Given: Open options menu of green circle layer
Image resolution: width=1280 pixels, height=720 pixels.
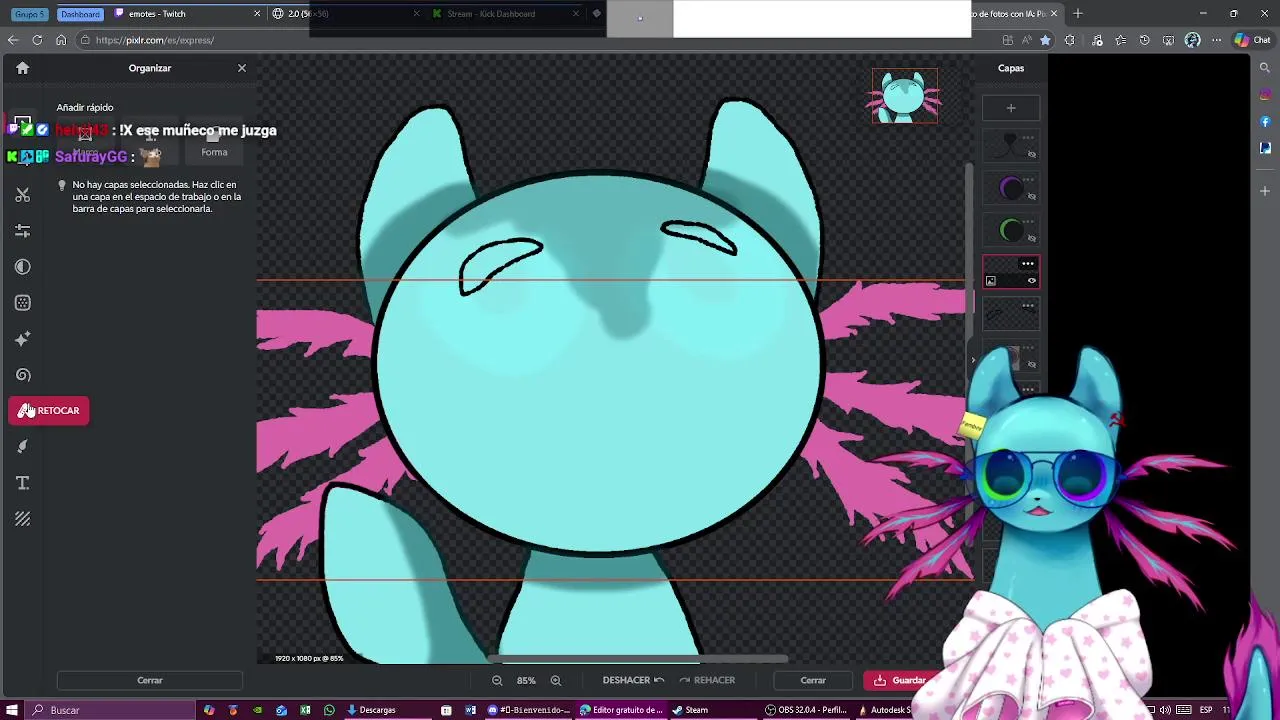Looking at the screenshot, I should point(1028,221).
